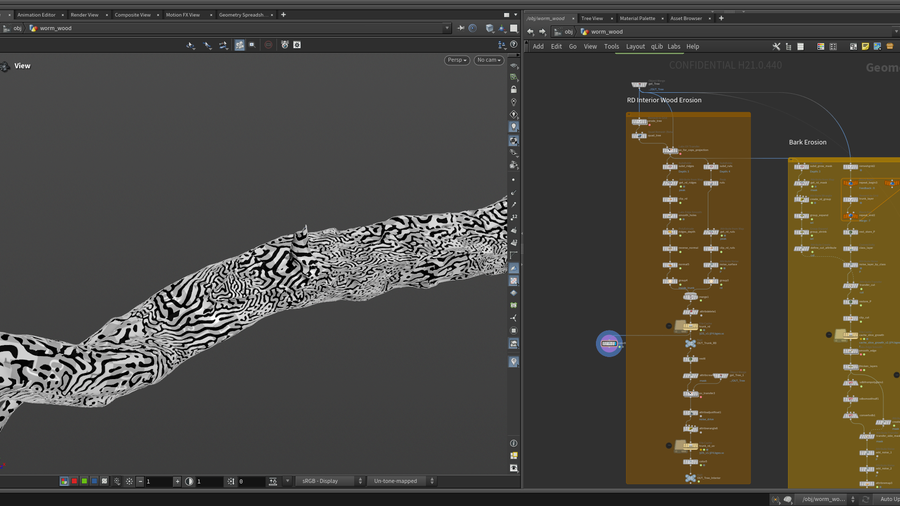The image size is (900, 506).
Task: Click the red channel square in viewport footer
Action: tap(74, 481)
